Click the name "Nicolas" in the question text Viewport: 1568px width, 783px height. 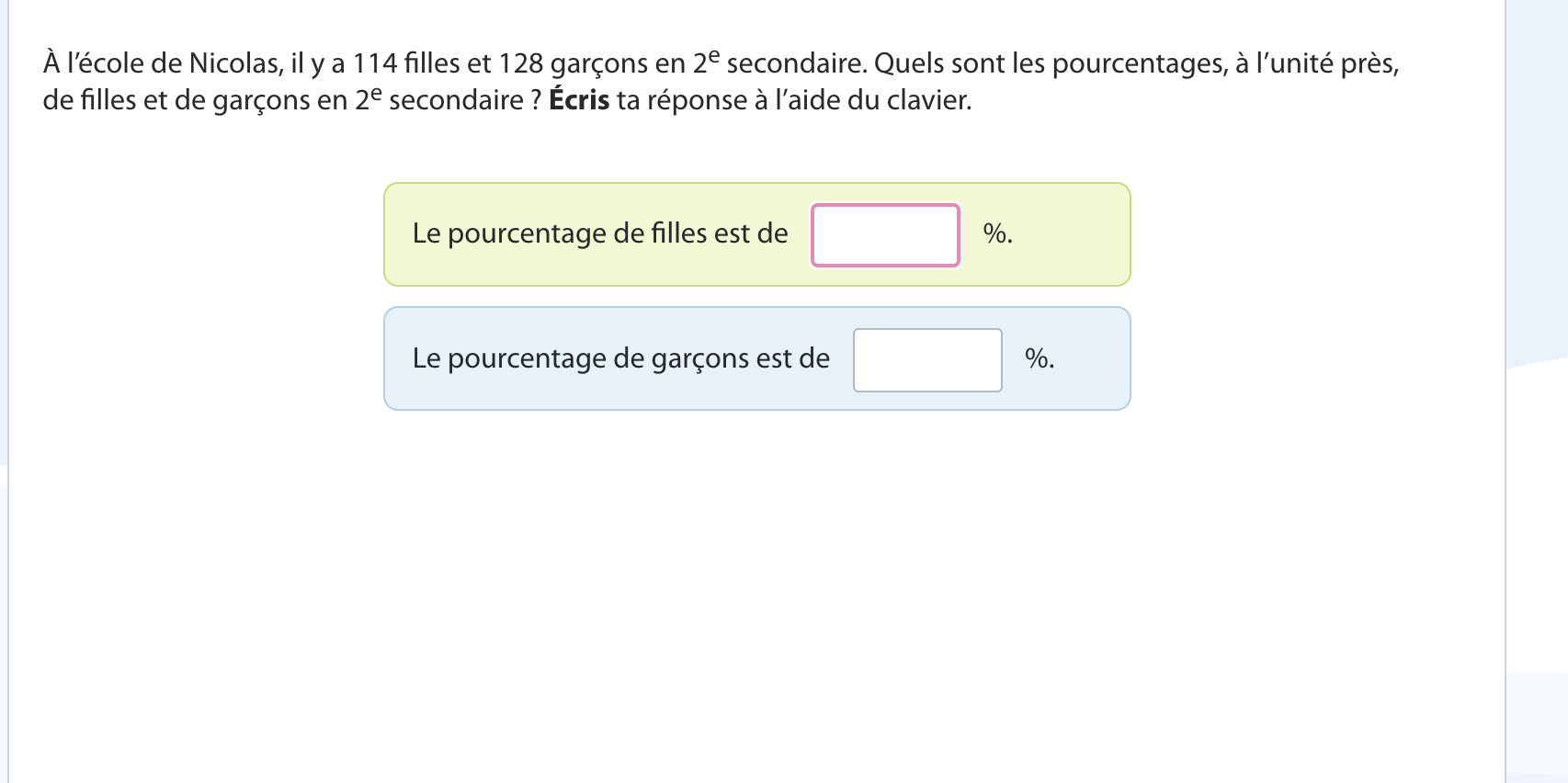[x=235, y=63]
